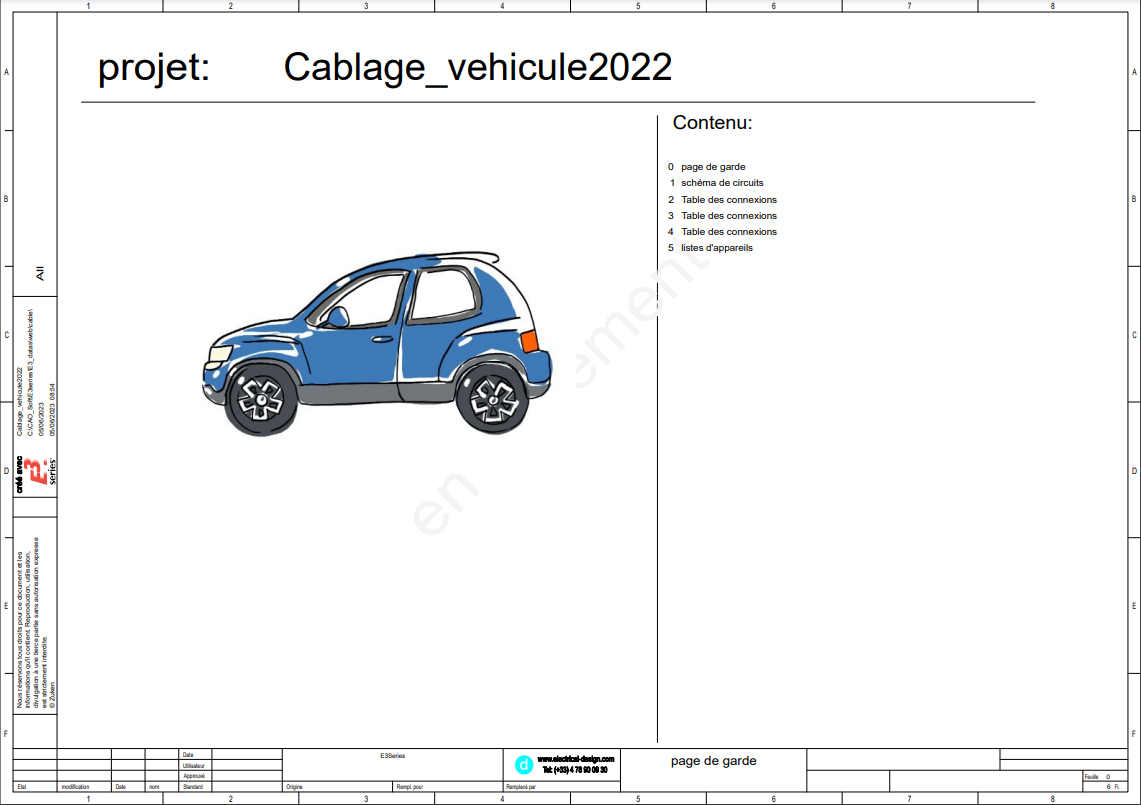Click the 'E3Series' text in title block

pos(392,756)
